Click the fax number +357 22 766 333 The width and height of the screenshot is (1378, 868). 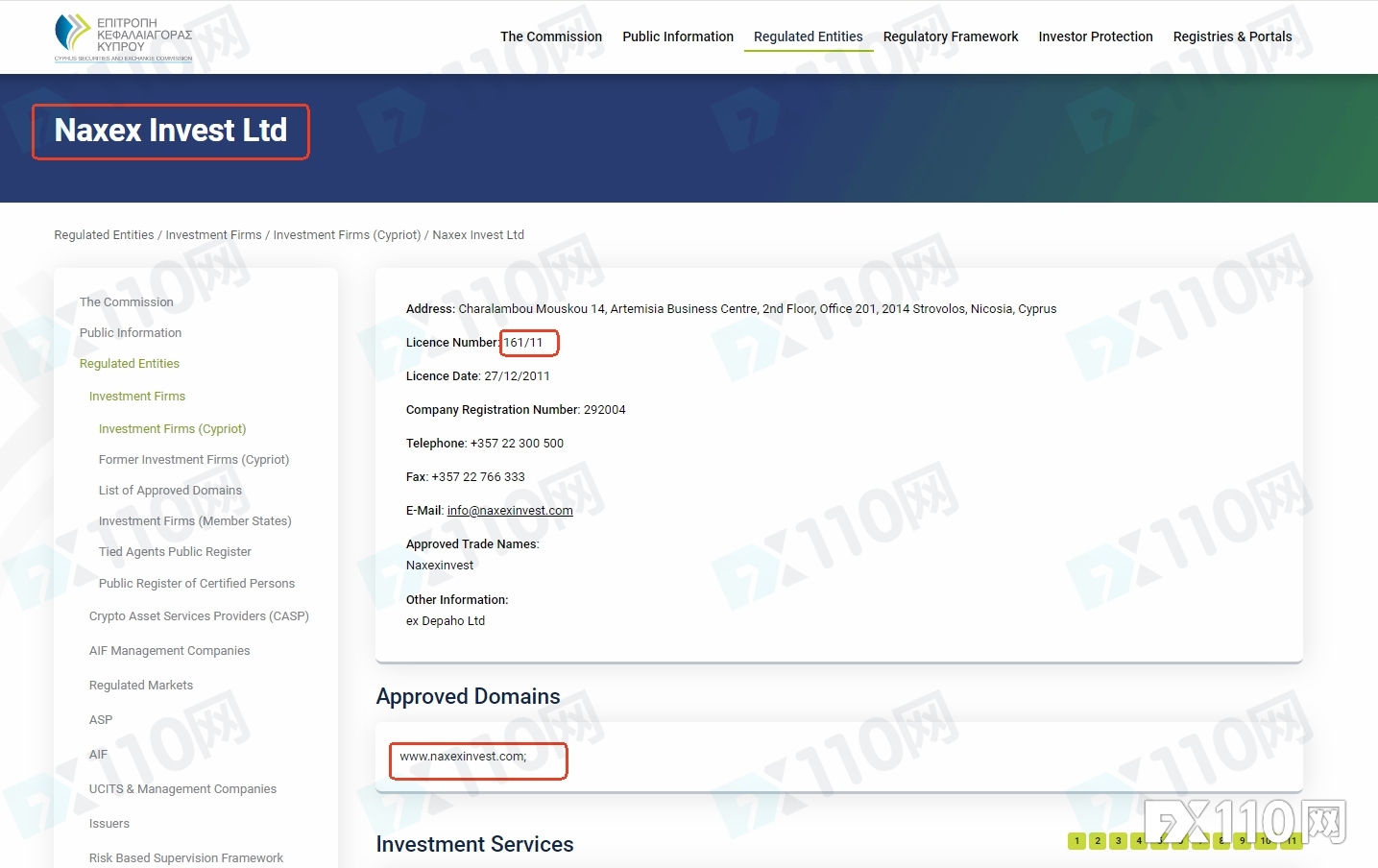point(478,477)
